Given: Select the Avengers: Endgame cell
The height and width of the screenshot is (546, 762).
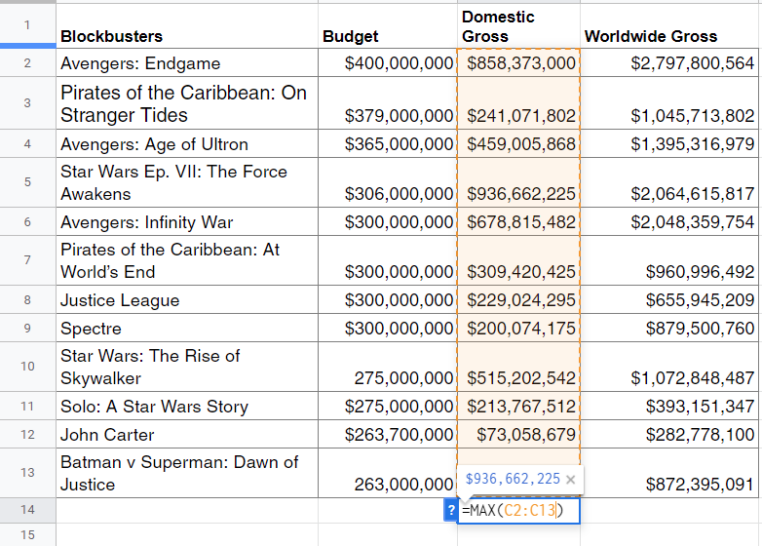Looking at the screenshot, I should 187,63.
